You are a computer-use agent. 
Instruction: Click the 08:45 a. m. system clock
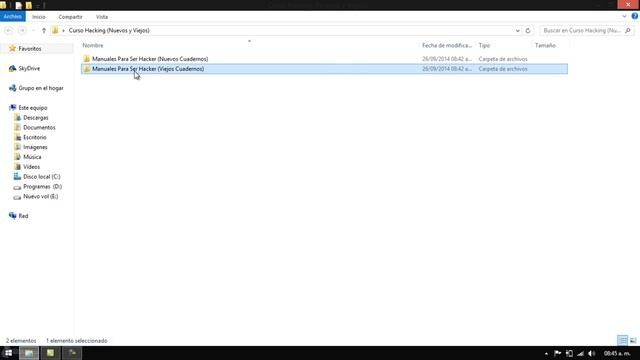(617, 353)
